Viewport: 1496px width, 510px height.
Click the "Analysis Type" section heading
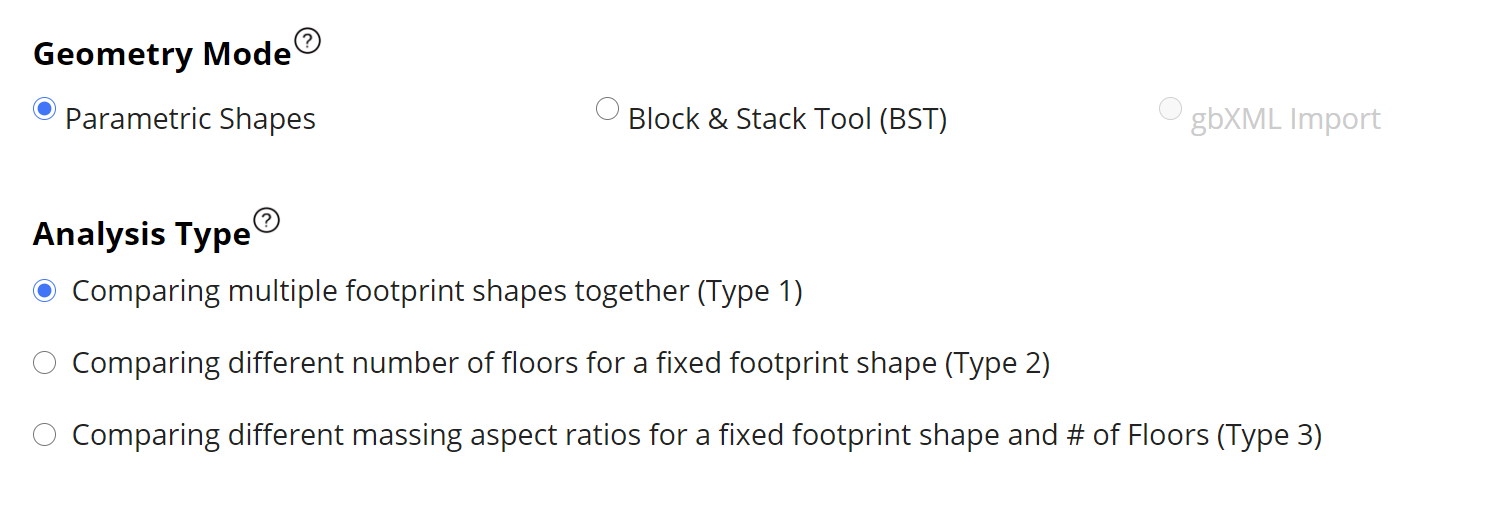point(142,234)
